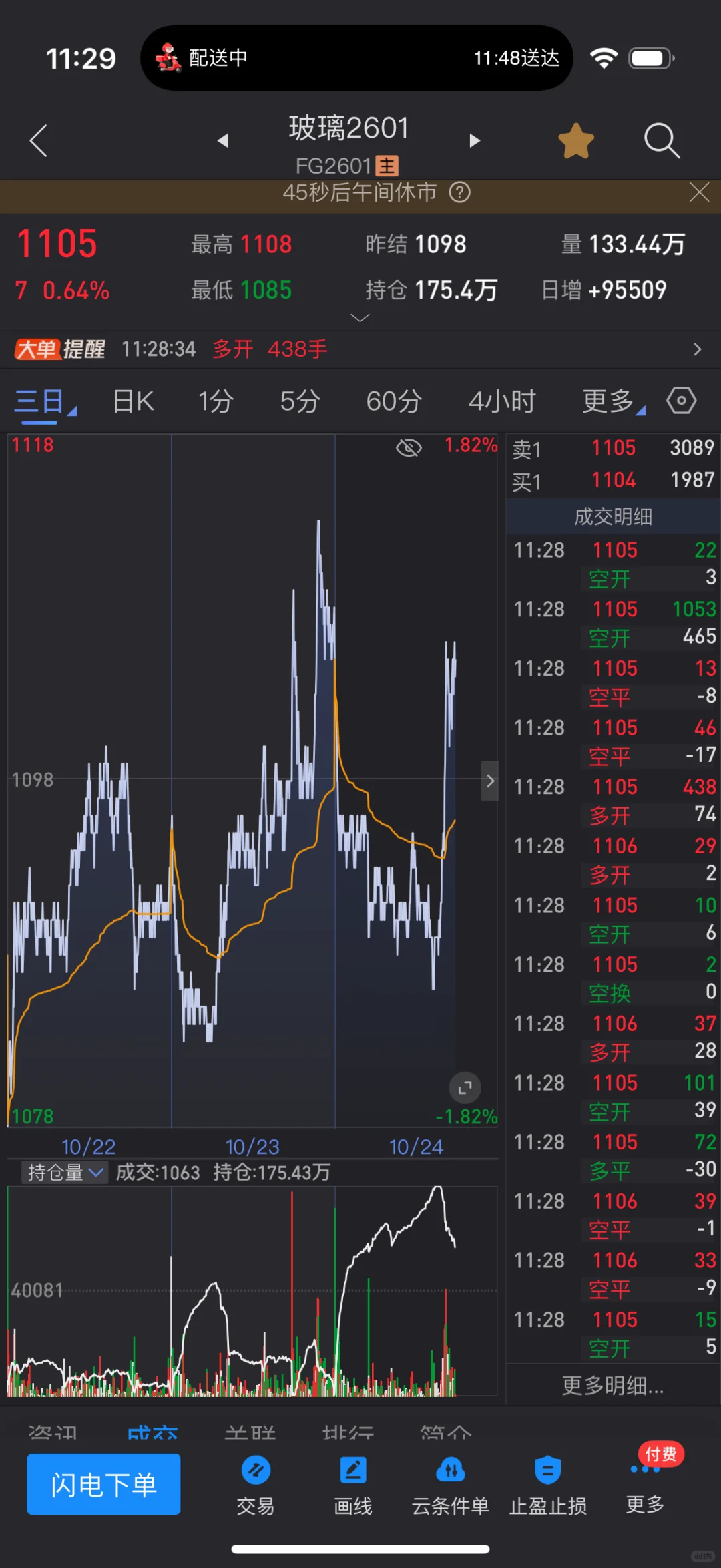This screenshot has width=721, height=1568.
Task: Dismiss the midday break notice banner
Action: (x=699, y=192)
